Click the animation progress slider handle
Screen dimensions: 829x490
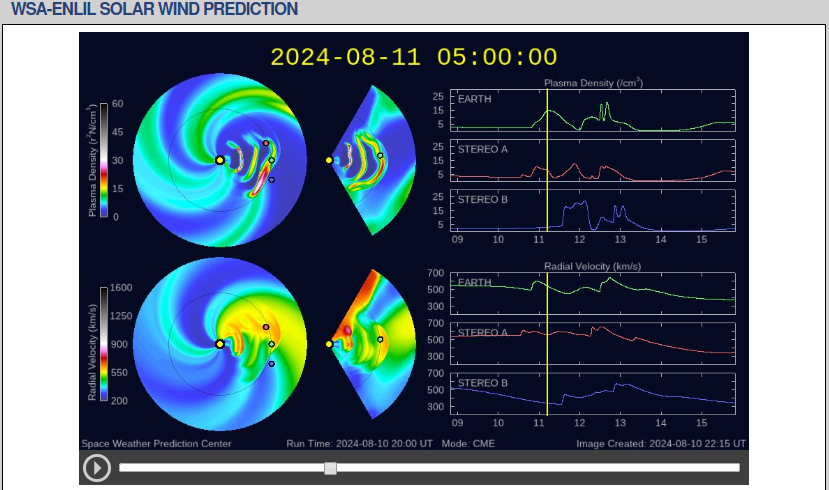pyautogui.click(x=330, y=468)
